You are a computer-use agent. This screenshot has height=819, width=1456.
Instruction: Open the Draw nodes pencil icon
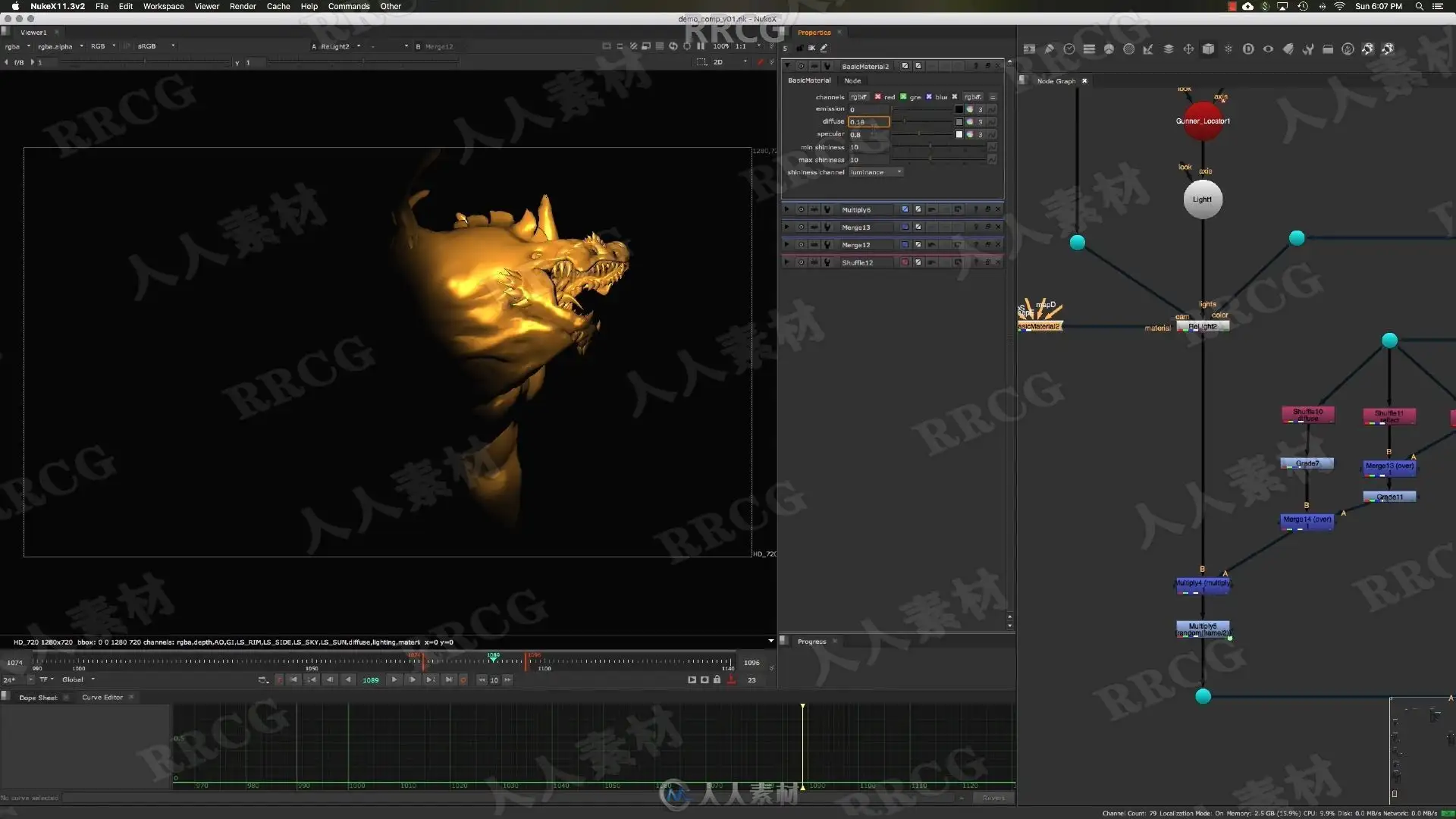[1050, 49]
